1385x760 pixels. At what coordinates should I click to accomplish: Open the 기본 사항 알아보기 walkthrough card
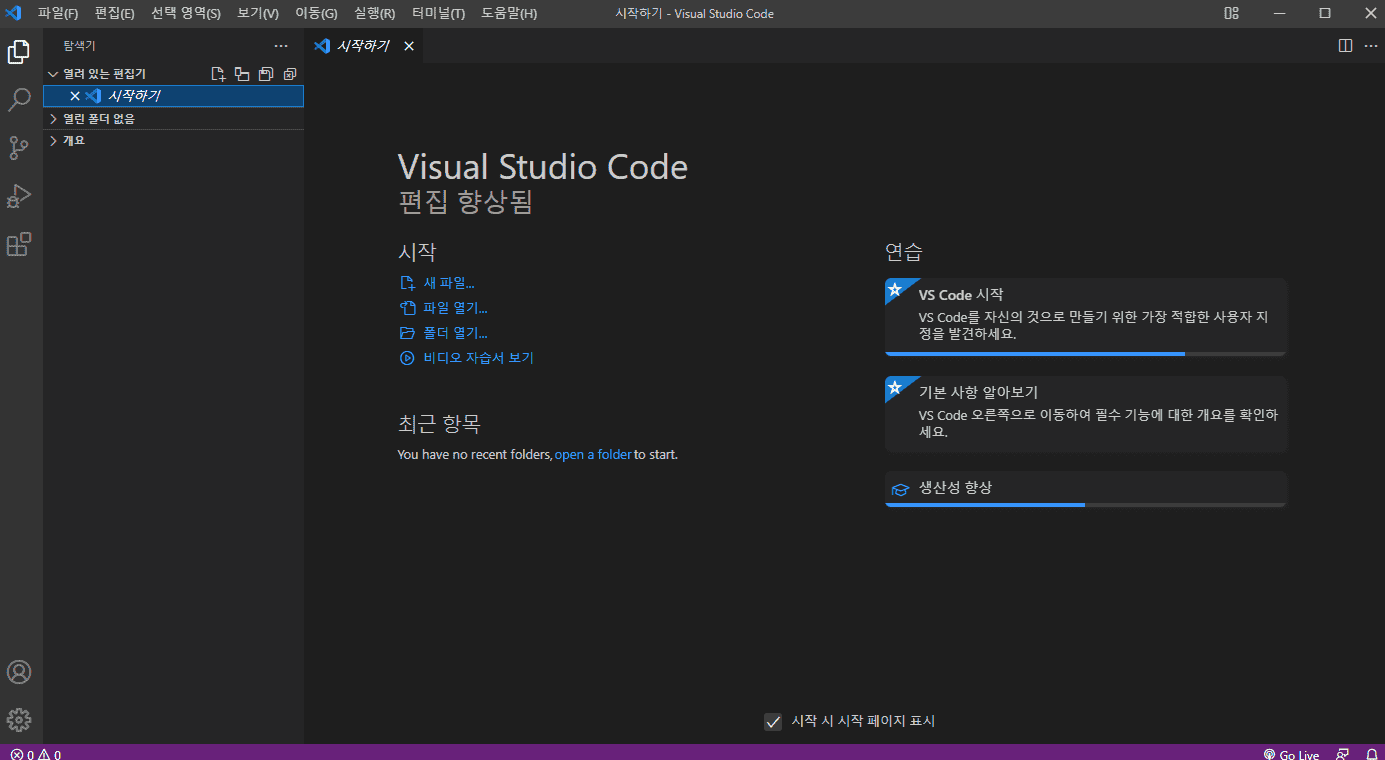click(x=1086, y=414)
